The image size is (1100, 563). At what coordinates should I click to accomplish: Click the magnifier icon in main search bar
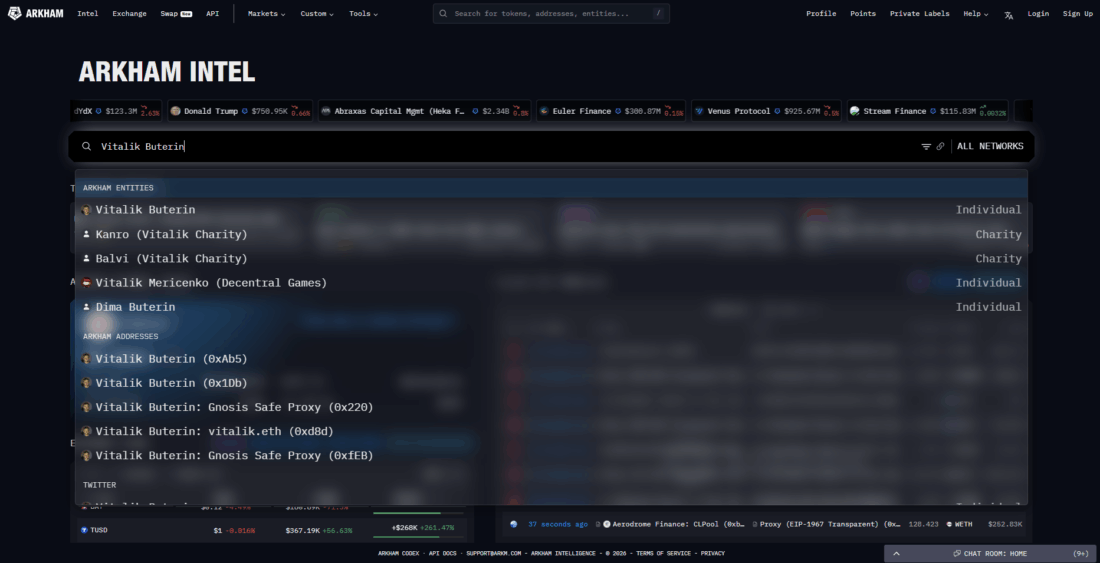coord(86,146)
